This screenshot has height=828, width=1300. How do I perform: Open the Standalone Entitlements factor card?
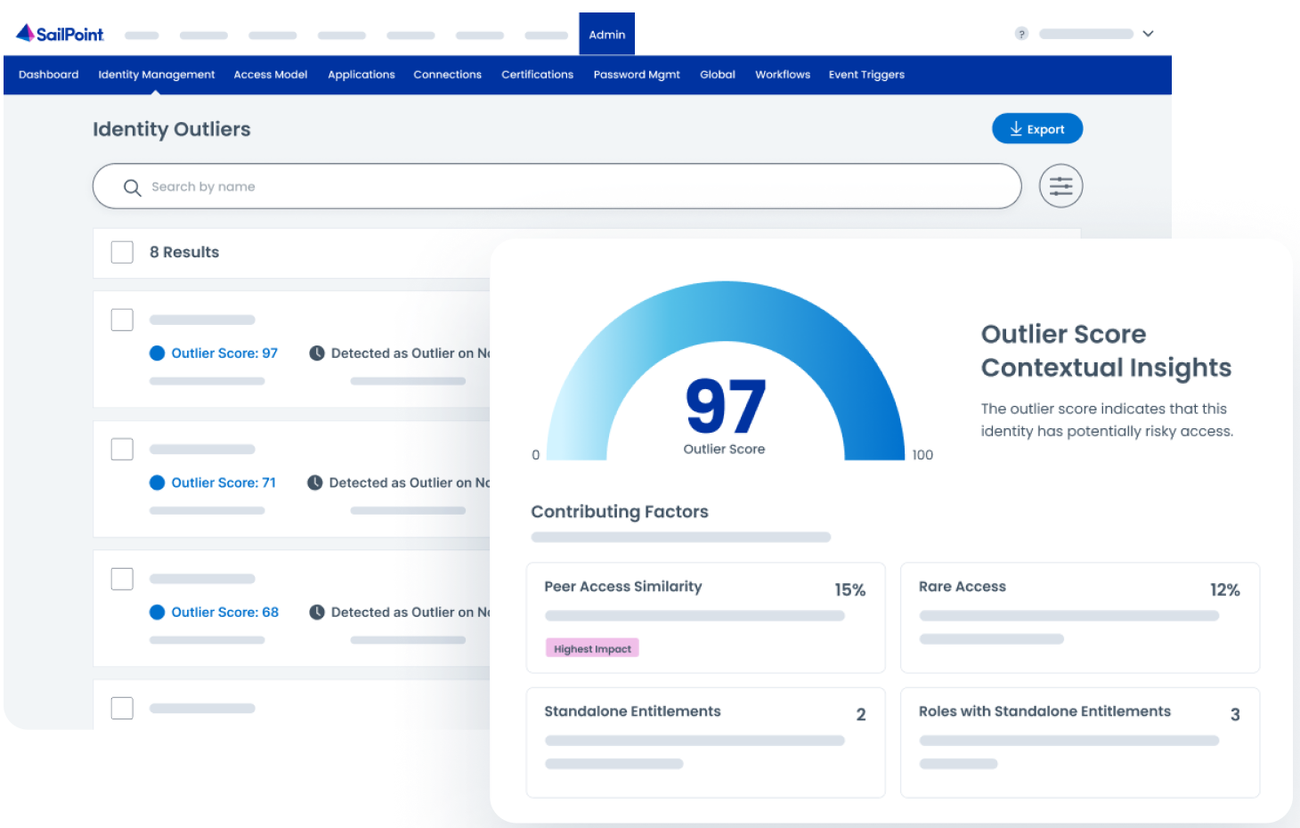(706, 742)
